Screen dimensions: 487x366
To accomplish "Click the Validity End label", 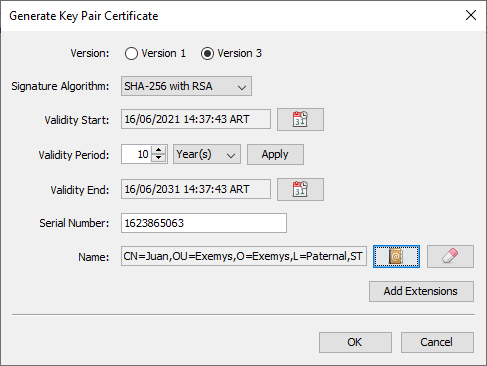I will pyautogui.click(x=80, y=190).
